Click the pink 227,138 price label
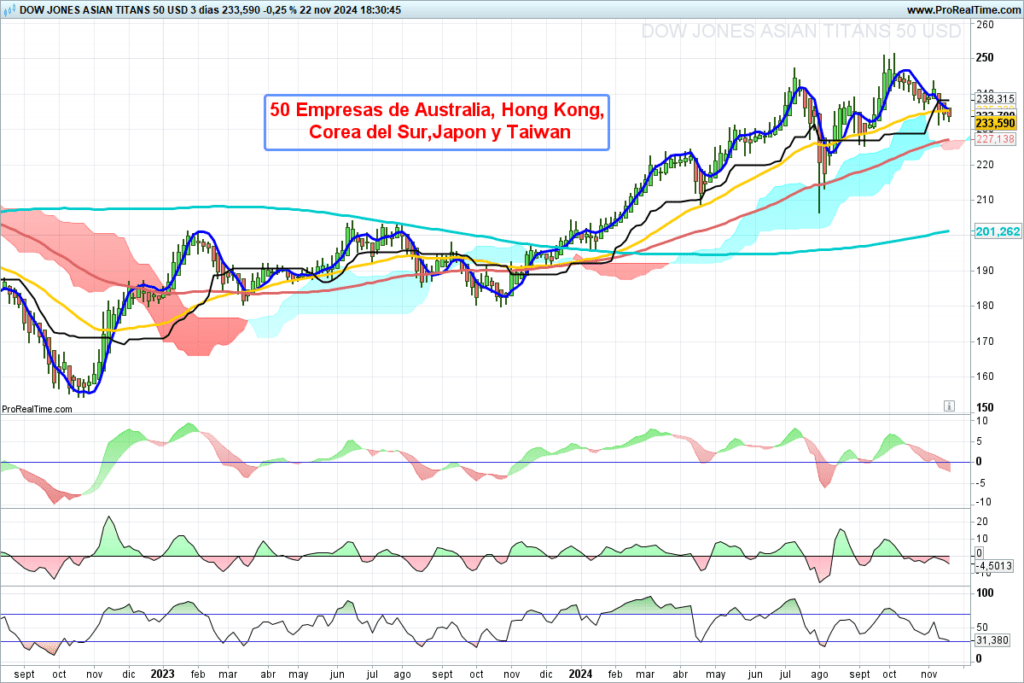The height and width of the screenshot is (683, 1024). pyautogui.click(x=995, y=139)
